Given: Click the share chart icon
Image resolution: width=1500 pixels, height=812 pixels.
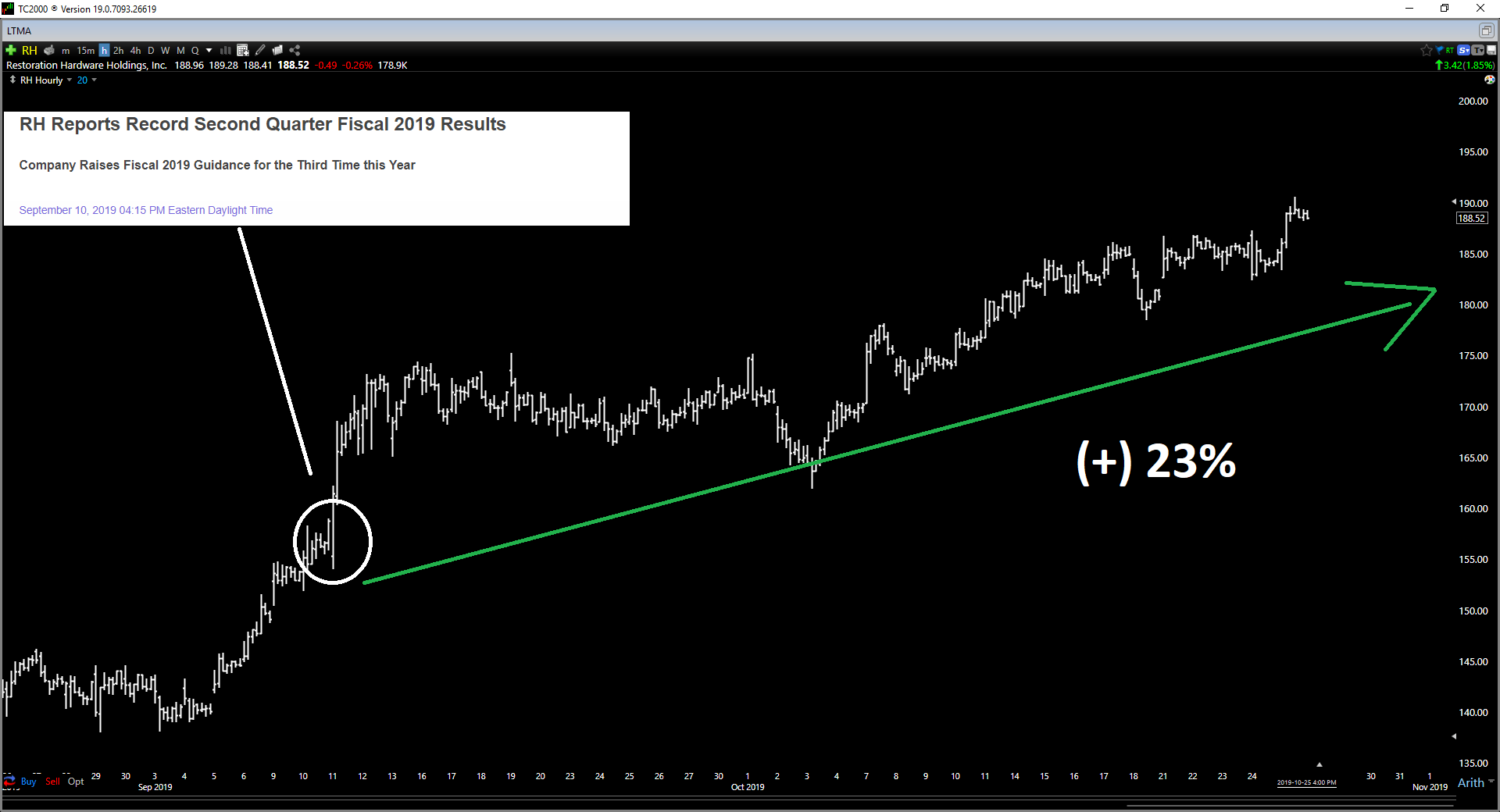Looking at the screenshot, I should tap(295, 50).
